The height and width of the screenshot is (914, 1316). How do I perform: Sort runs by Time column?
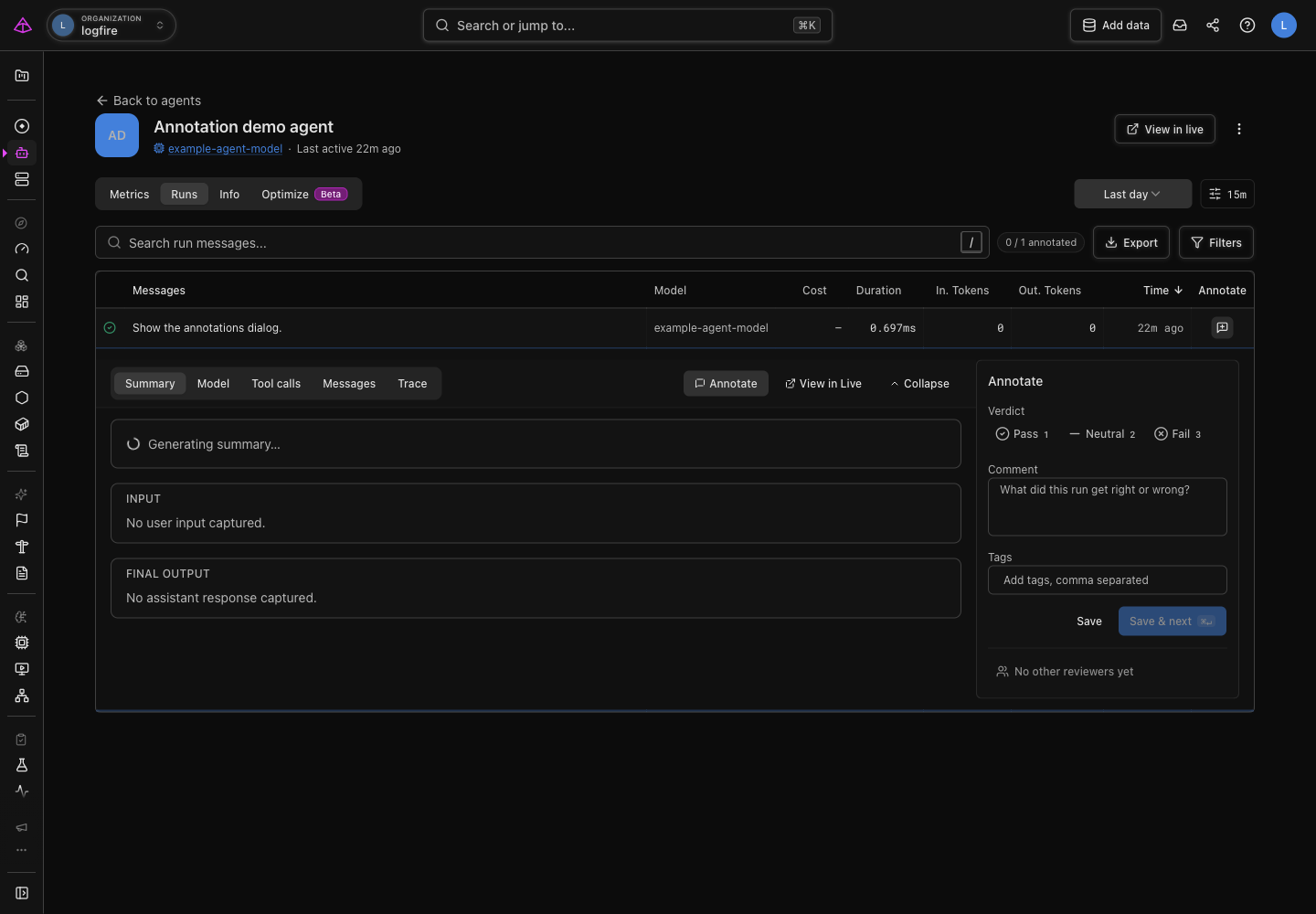coord(1162,291)
